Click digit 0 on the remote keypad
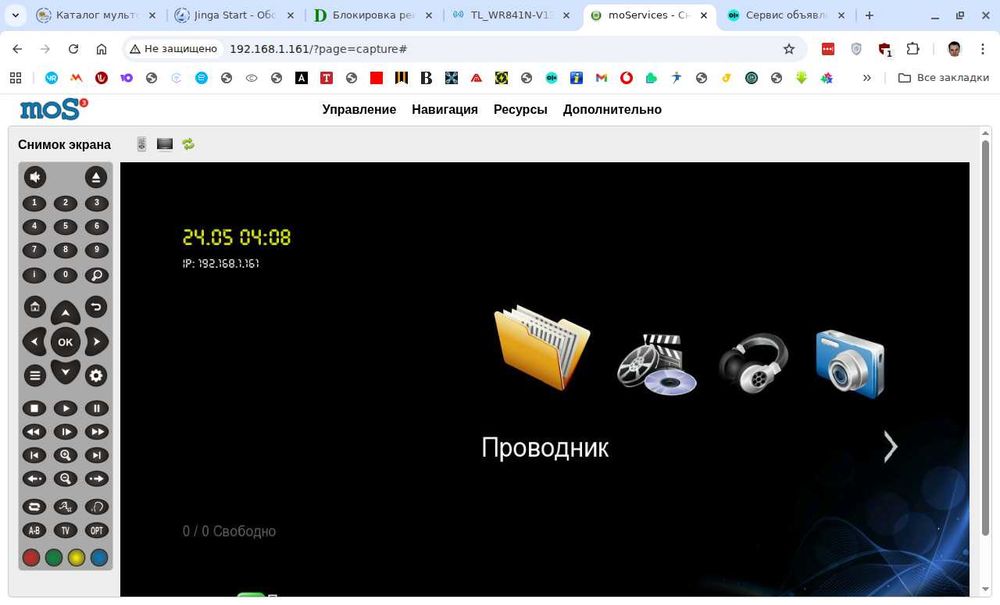 [x=65, y=275]
